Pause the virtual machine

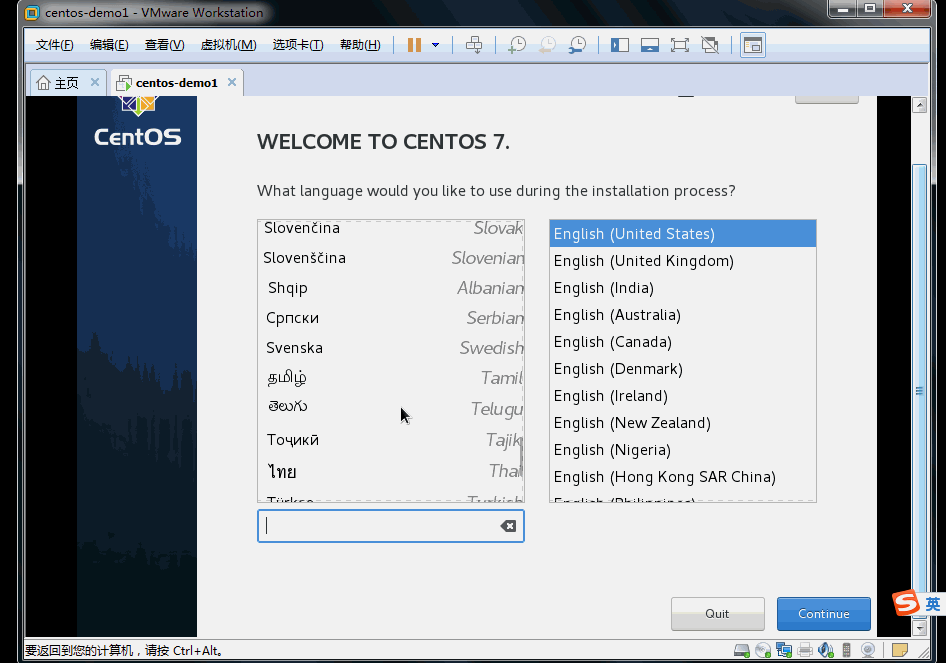(x=414, y=45)
